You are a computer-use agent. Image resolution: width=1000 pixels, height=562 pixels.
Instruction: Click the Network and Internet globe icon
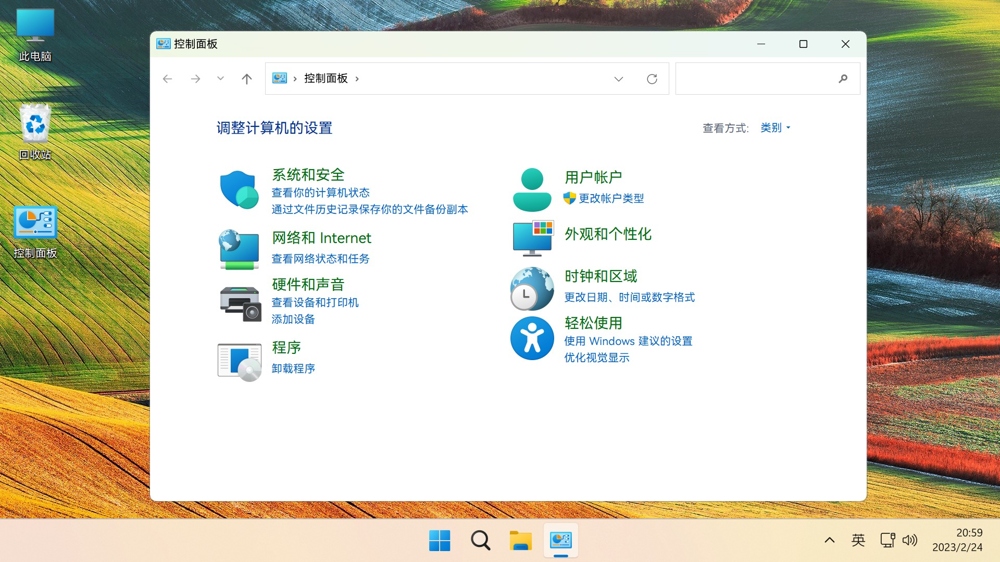239,249
